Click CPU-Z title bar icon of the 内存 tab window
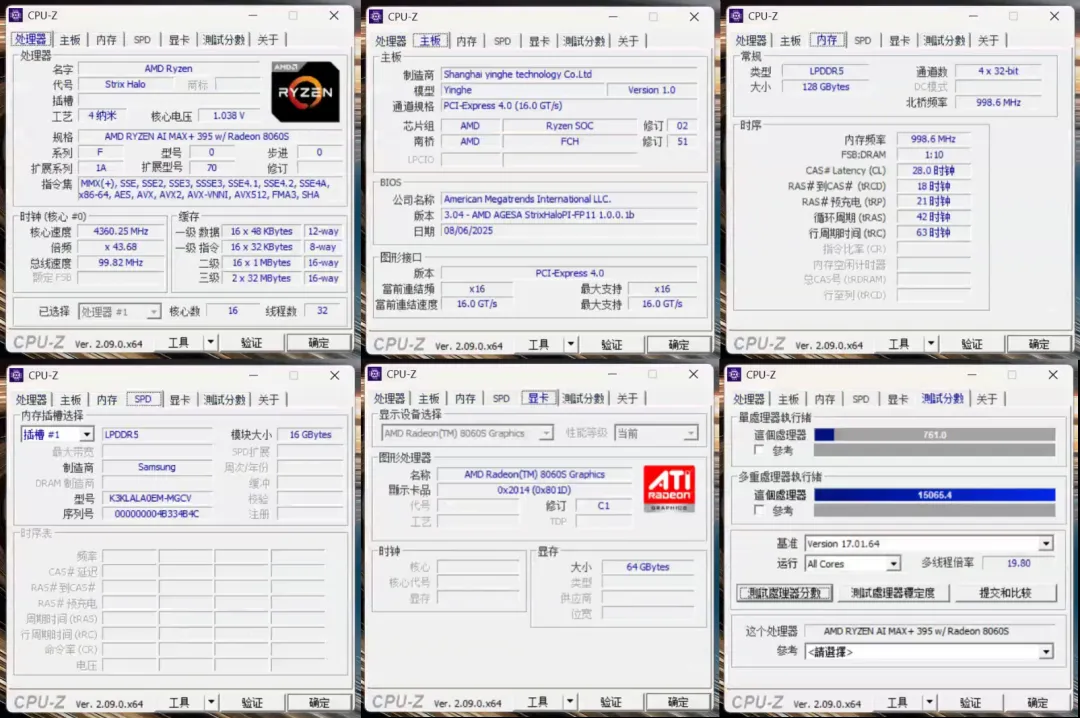Viewport: 1080px width, 718px height. tap(735, 16)
